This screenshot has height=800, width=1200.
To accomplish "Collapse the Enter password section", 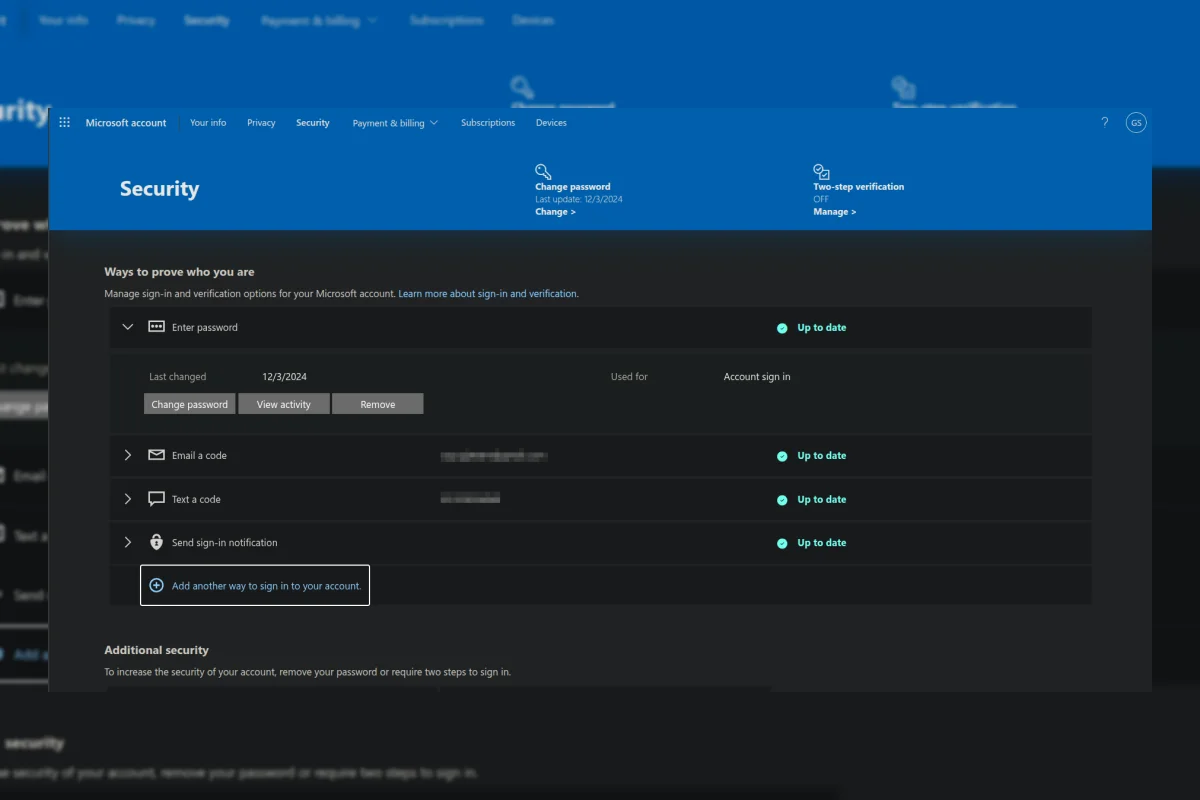I will 127,327.
